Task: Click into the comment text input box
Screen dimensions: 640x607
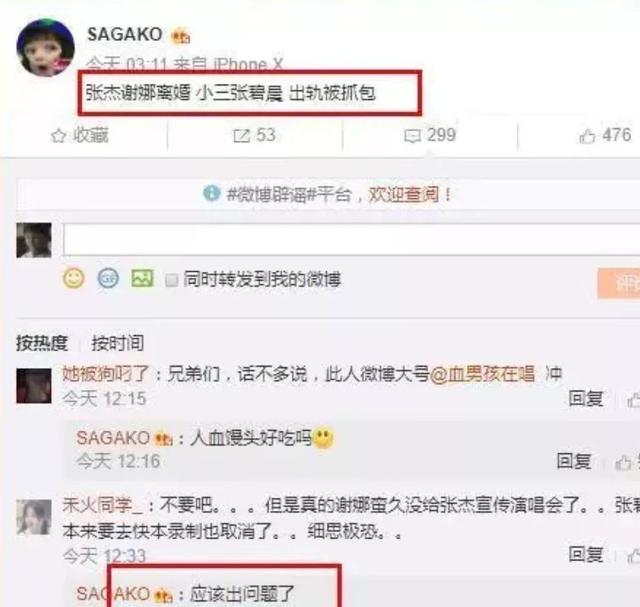Action: [x=351, y=240]
